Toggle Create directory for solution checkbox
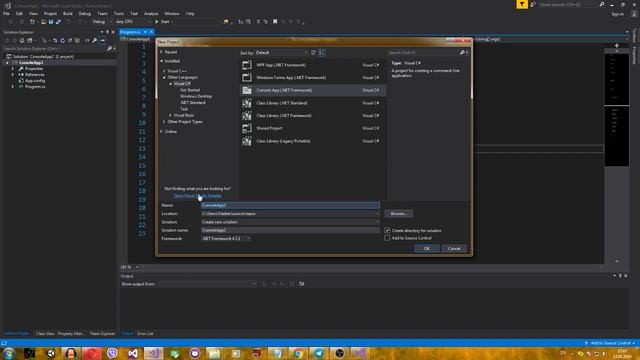 [x=387, y=231]
